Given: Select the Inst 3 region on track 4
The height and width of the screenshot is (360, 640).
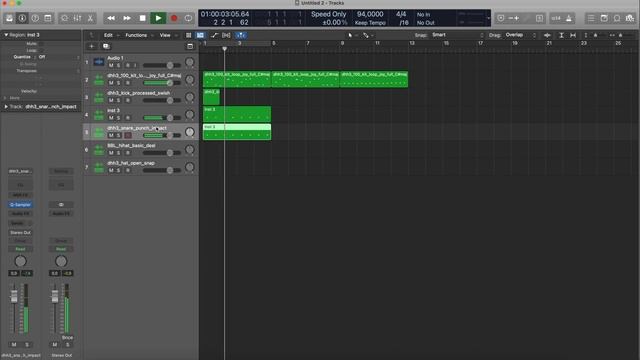Looking at the screenshot, I should coord(237,114).
